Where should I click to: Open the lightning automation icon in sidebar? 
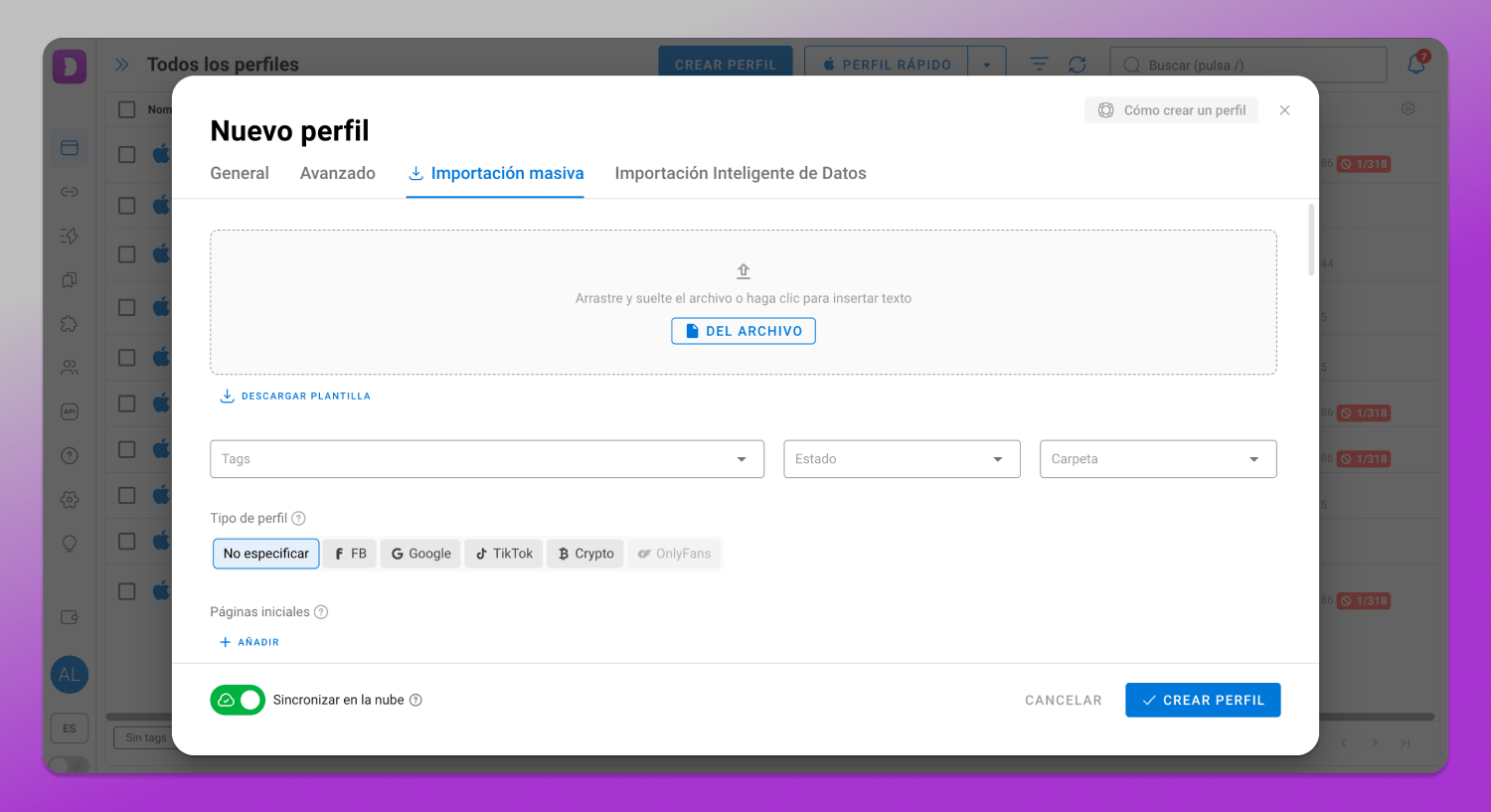coord(70,236)
